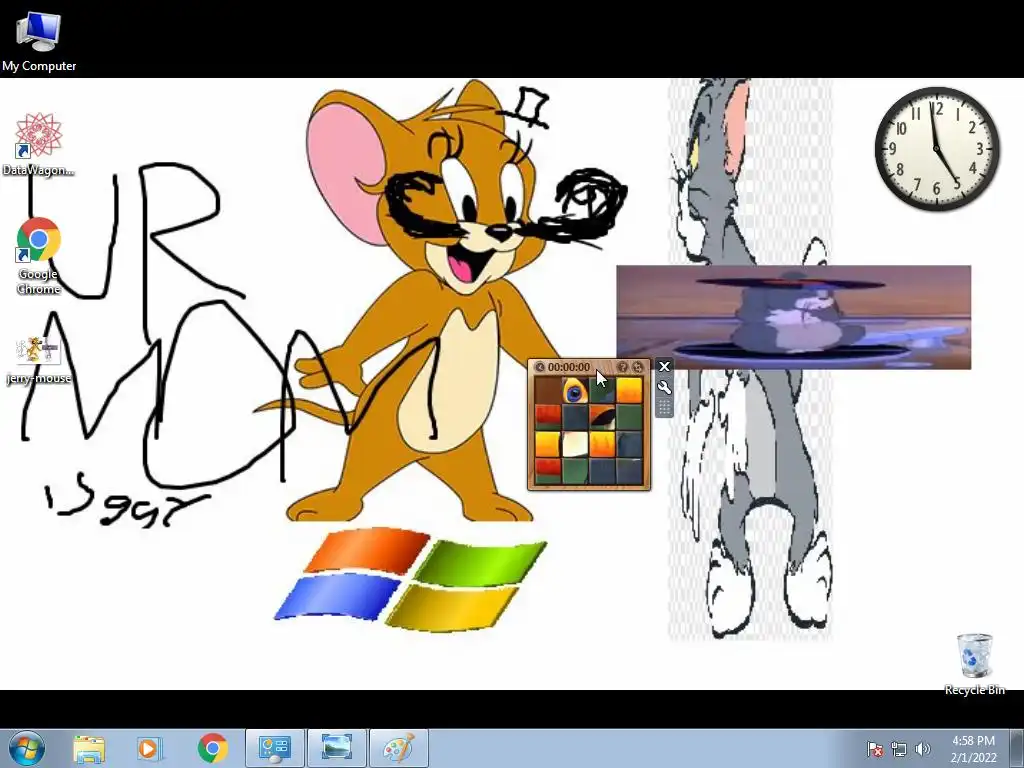Switch to the photo viewer taskbar window
1024x768 pixels.
click(x=337, y=748)
